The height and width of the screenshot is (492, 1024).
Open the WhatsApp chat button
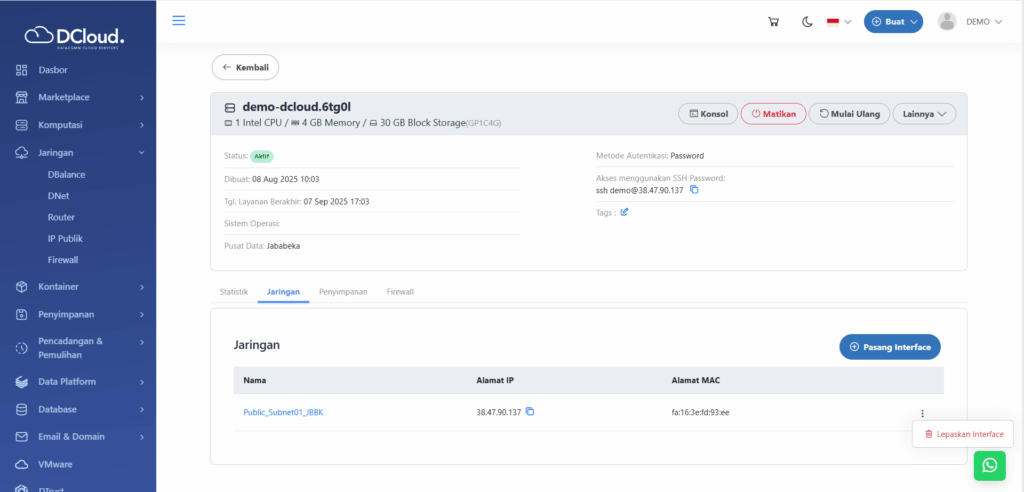(x=989, y=465)
